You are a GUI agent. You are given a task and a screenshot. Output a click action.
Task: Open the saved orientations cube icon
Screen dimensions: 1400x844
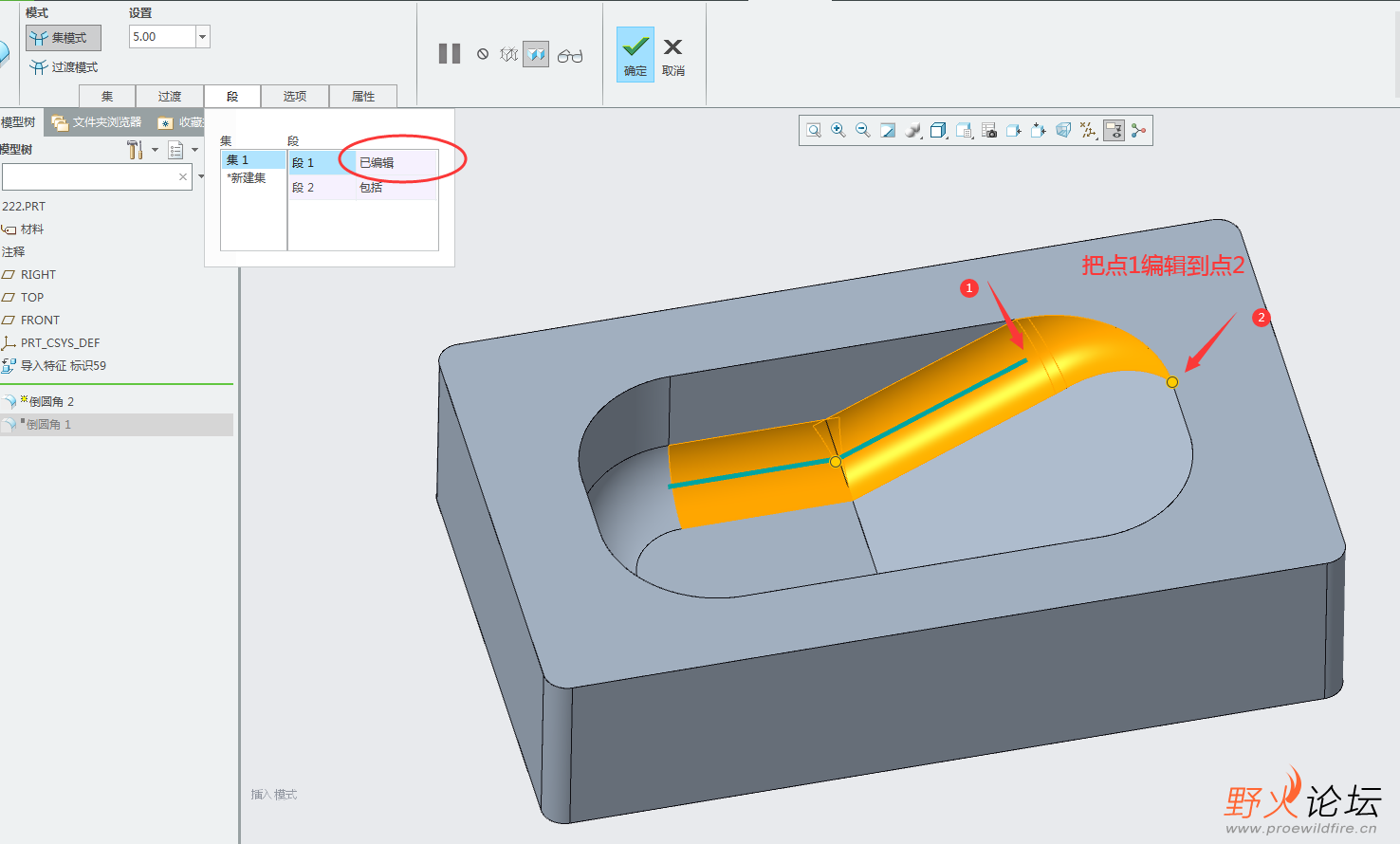[938, 131]
